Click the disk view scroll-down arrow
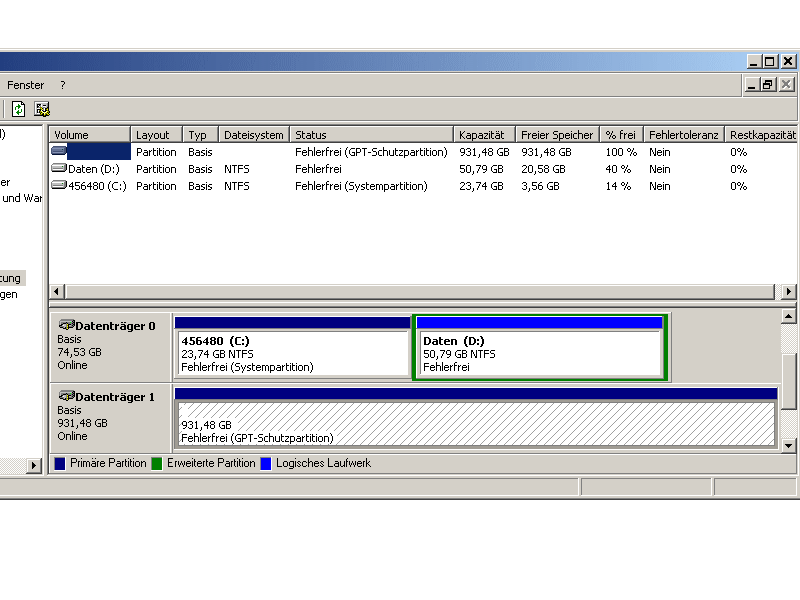Image resolution: width=800 pixels, height=600 pixels. click(788, 445)
